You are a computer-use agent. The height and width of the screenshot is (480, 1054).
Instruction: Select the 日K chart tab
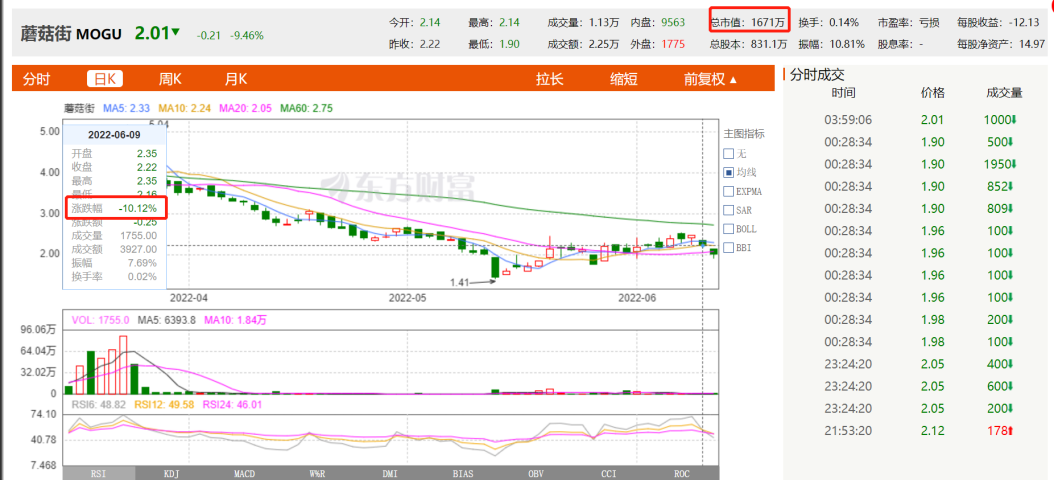coord(105,79)
